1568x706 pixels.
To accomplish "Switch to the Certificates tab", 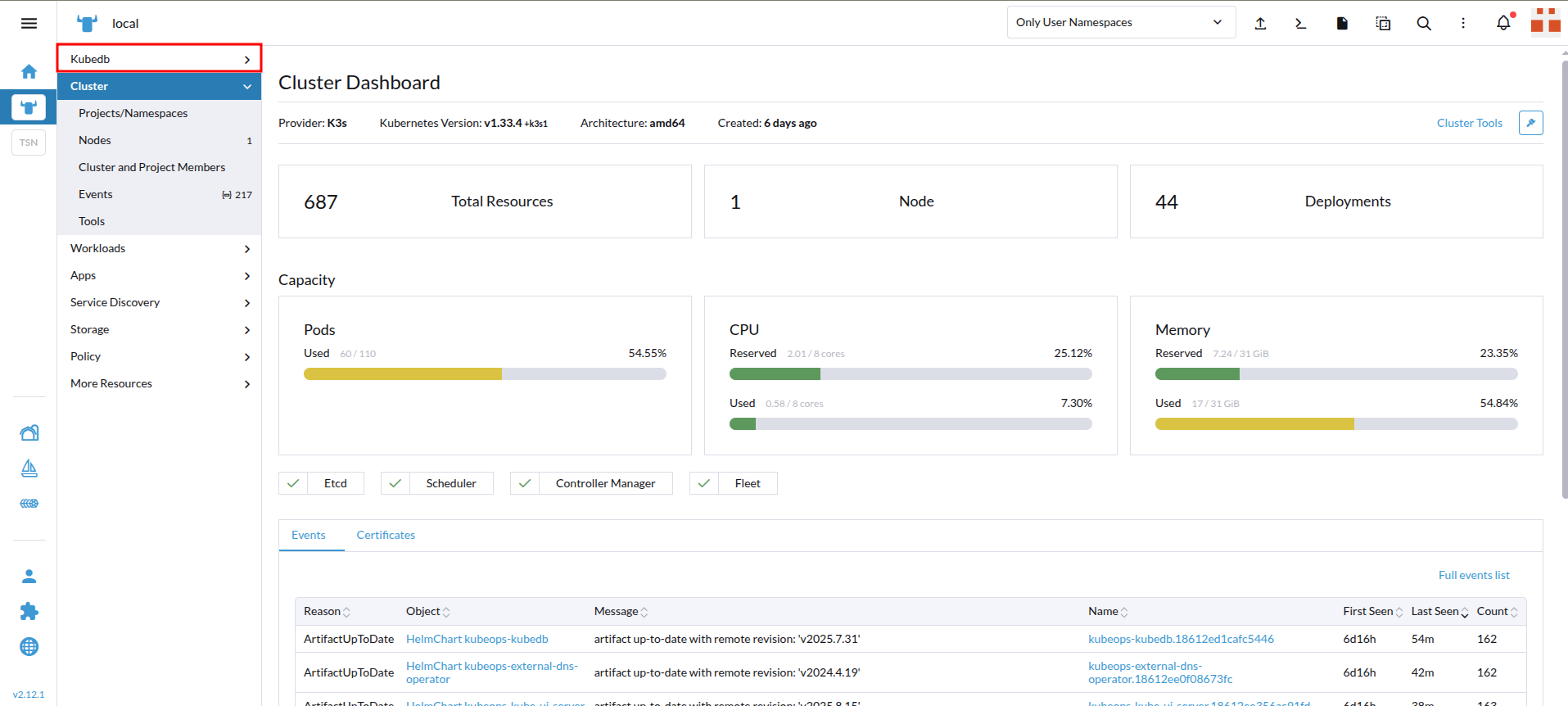I will (386, 535).
